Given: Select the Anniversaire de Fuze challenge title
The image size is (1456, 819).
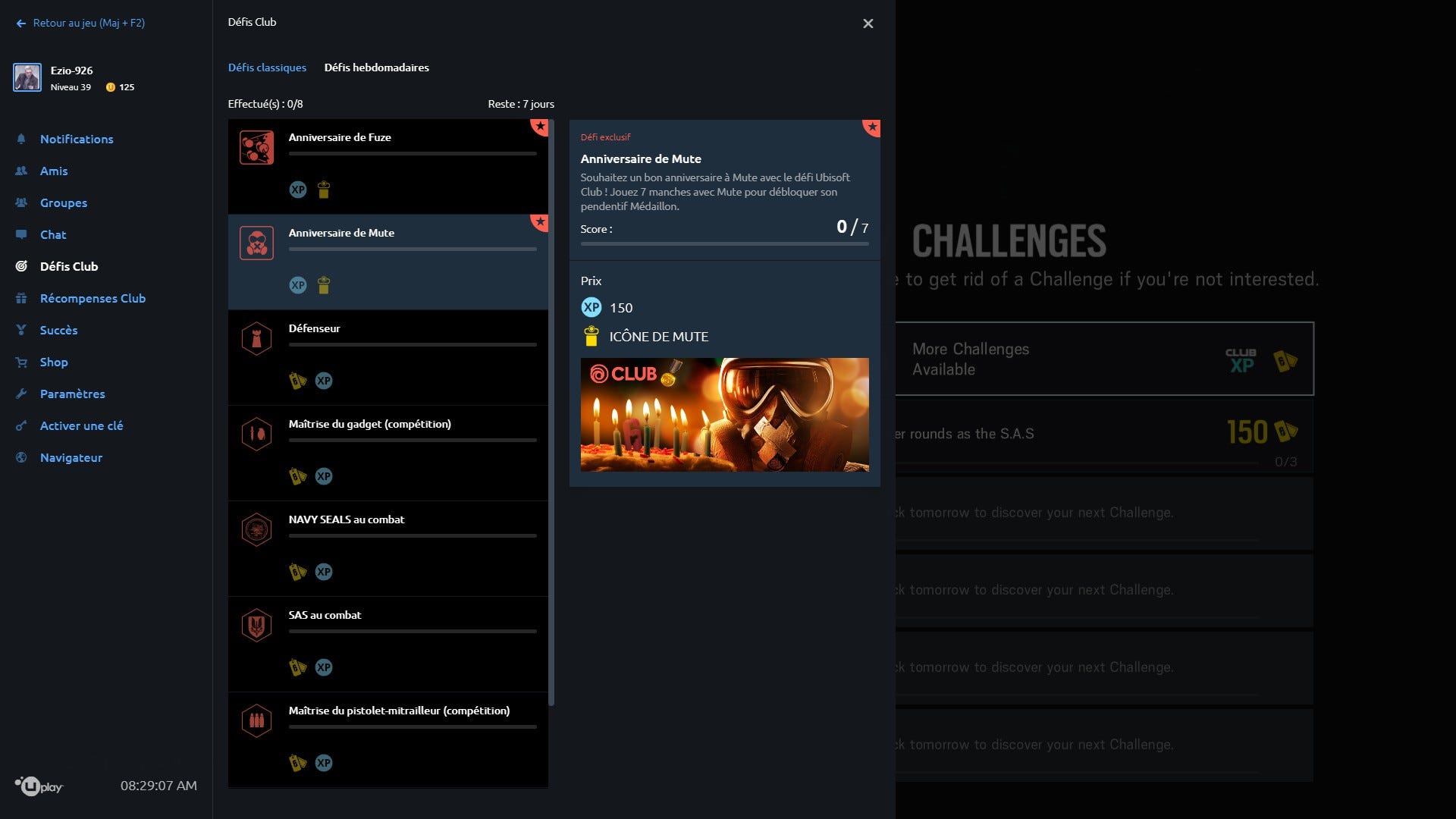Looking at the screenshot, I should (x=340, y=137).
